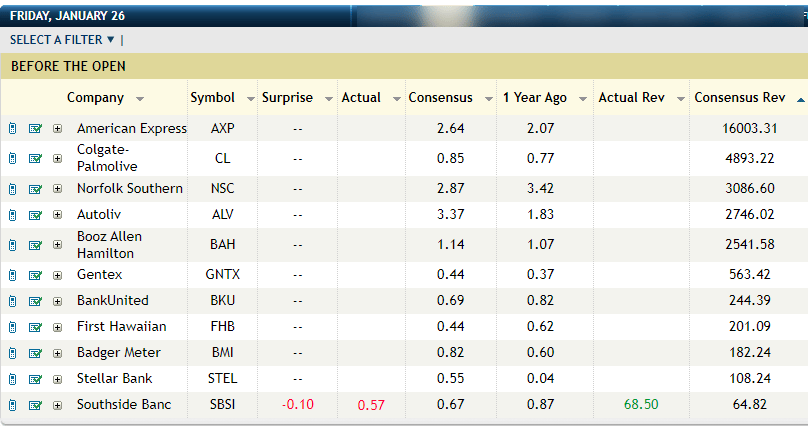Select the Autoliv consensus value 3.37

[451, 214]
